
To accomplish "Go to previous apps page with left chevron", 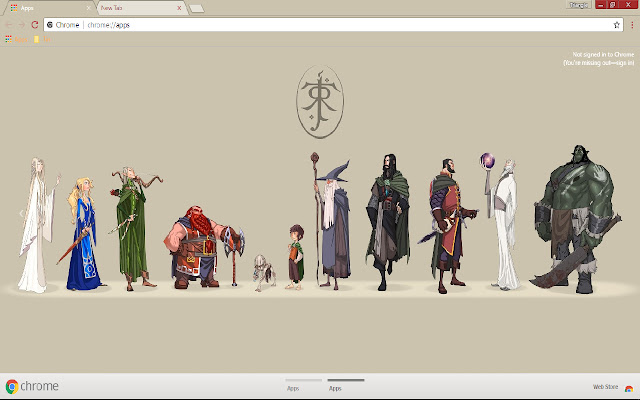I will coord(21,213).
